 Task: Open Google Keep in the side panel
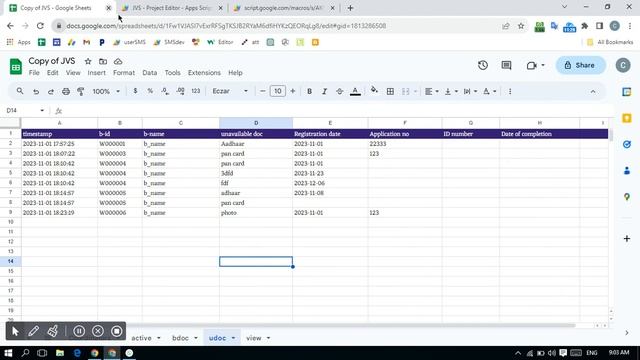(627, 118)
